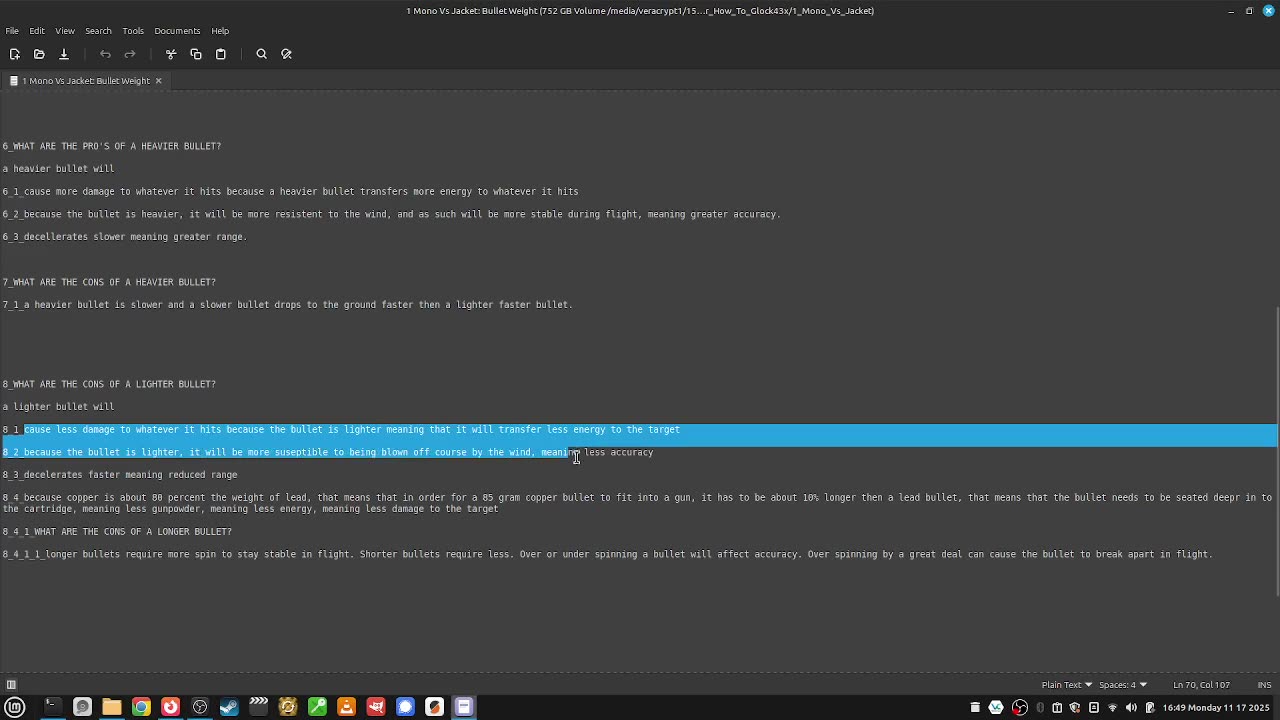
Task: Launch Terminal from the taskbar
Action: (52, 707)
